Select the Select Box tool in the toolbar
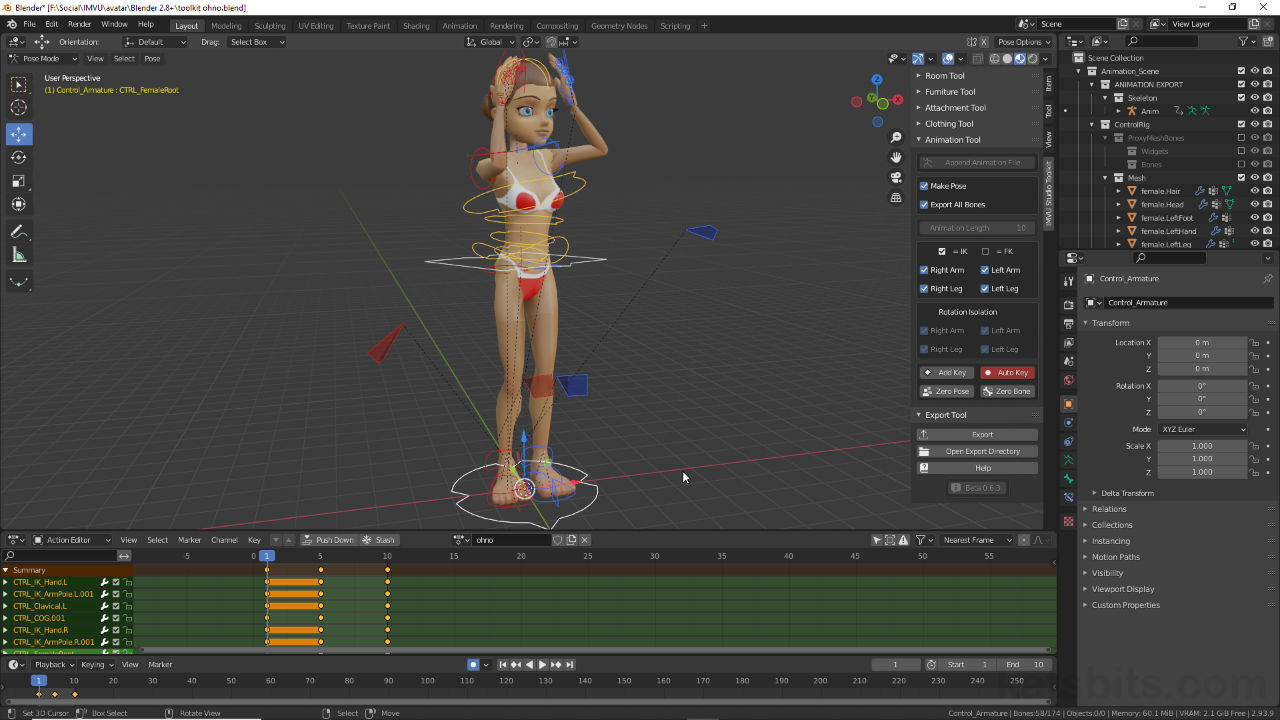This screenshot has height=720, width=1280. pyautogui.click(x=19, y=85)
